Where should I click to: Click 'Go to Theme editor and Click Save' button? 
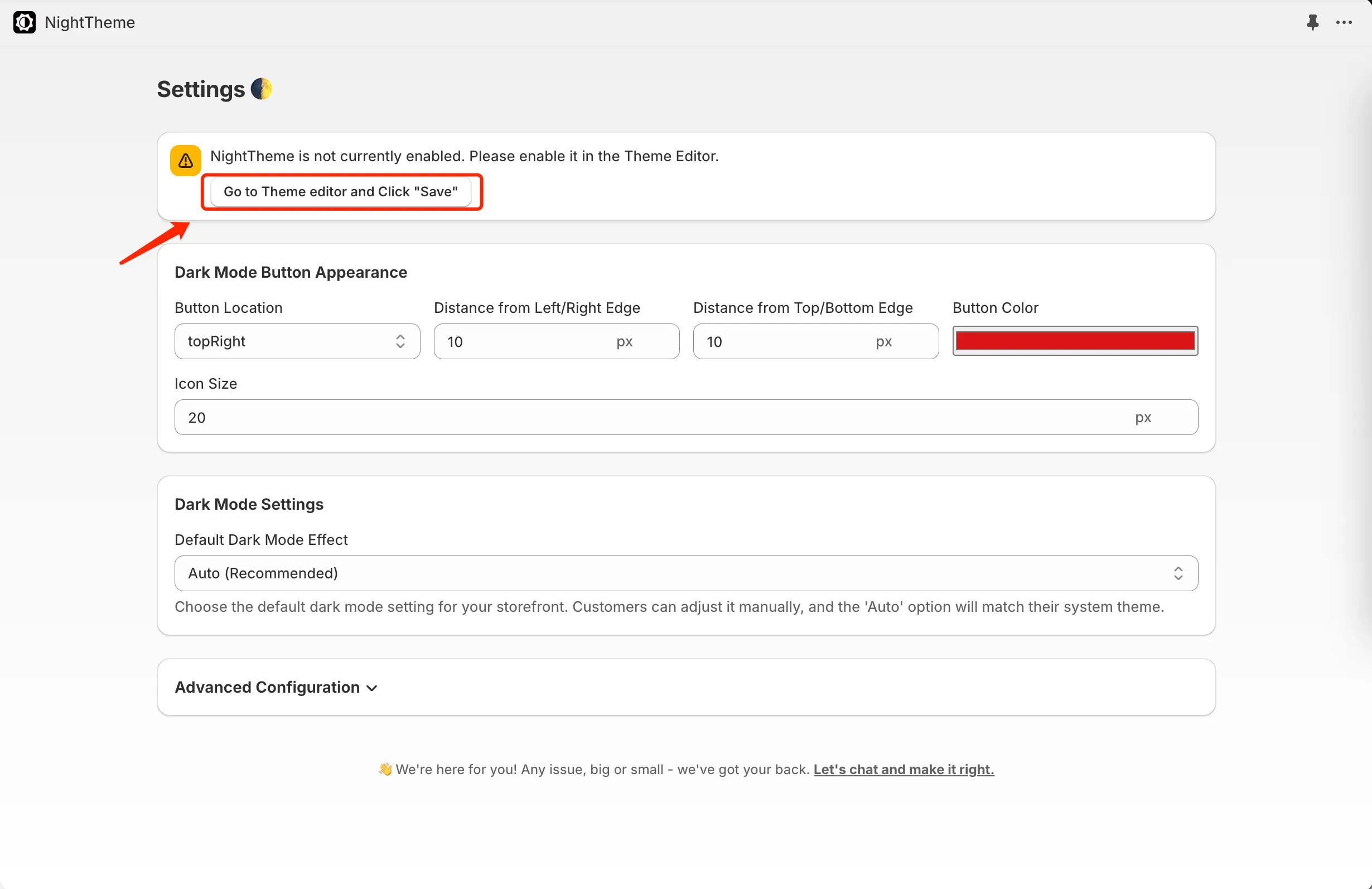[340, 191]
